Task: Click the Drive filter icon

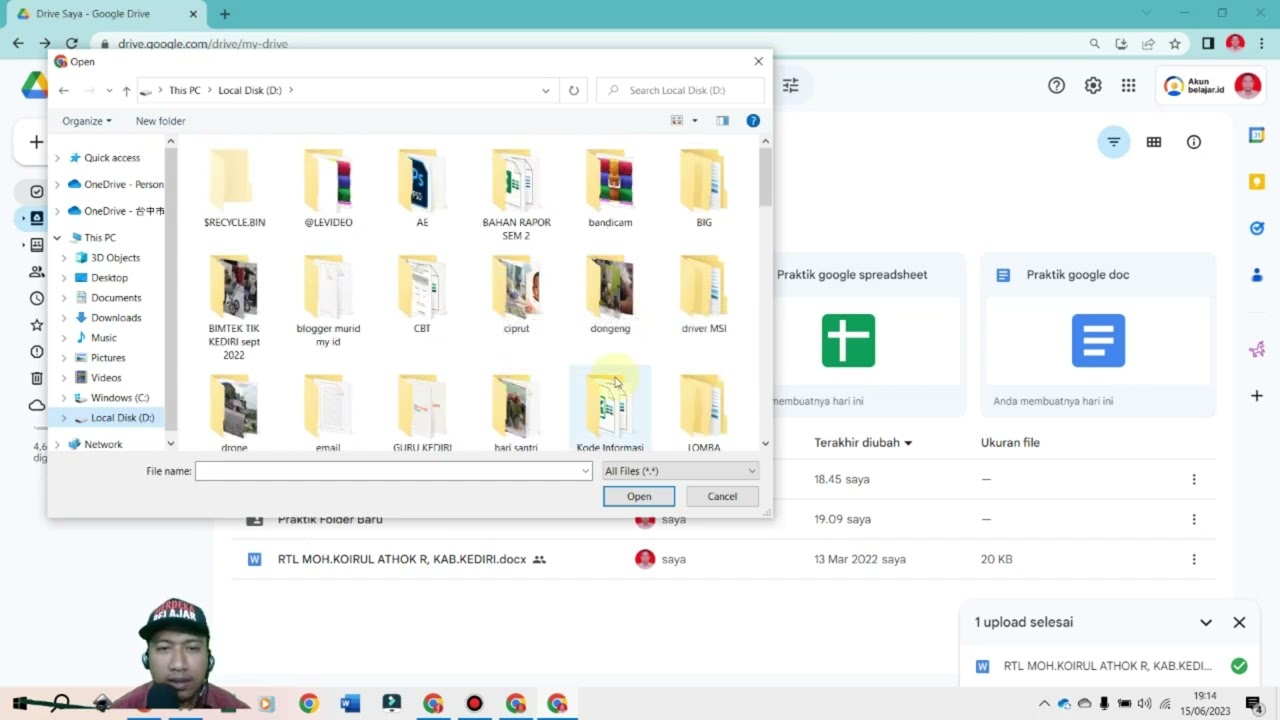Action: (1113, 142)
